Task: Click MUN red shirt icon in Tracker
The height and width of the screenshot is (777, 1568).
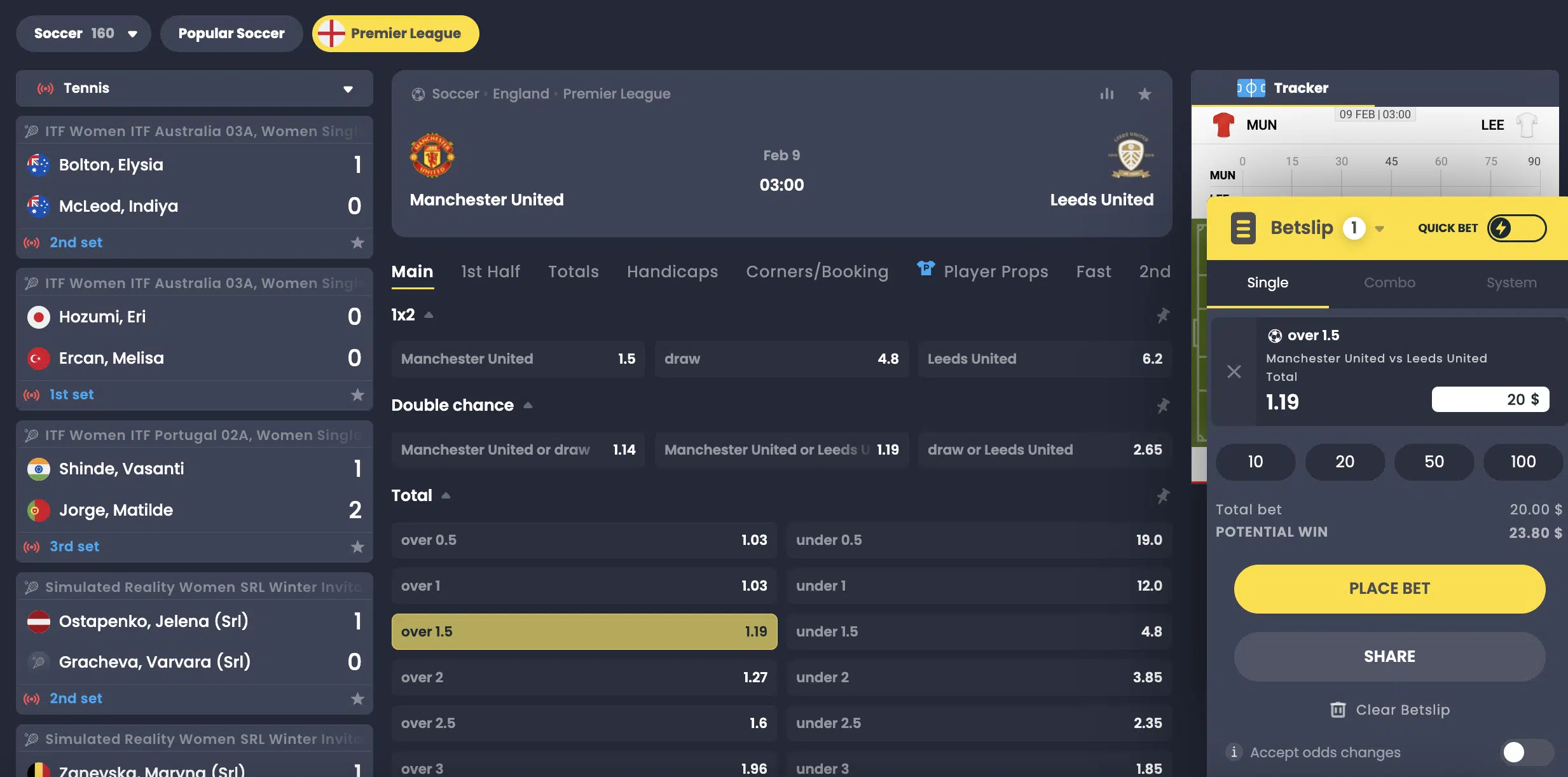Action: click(x=1223, y=125)
